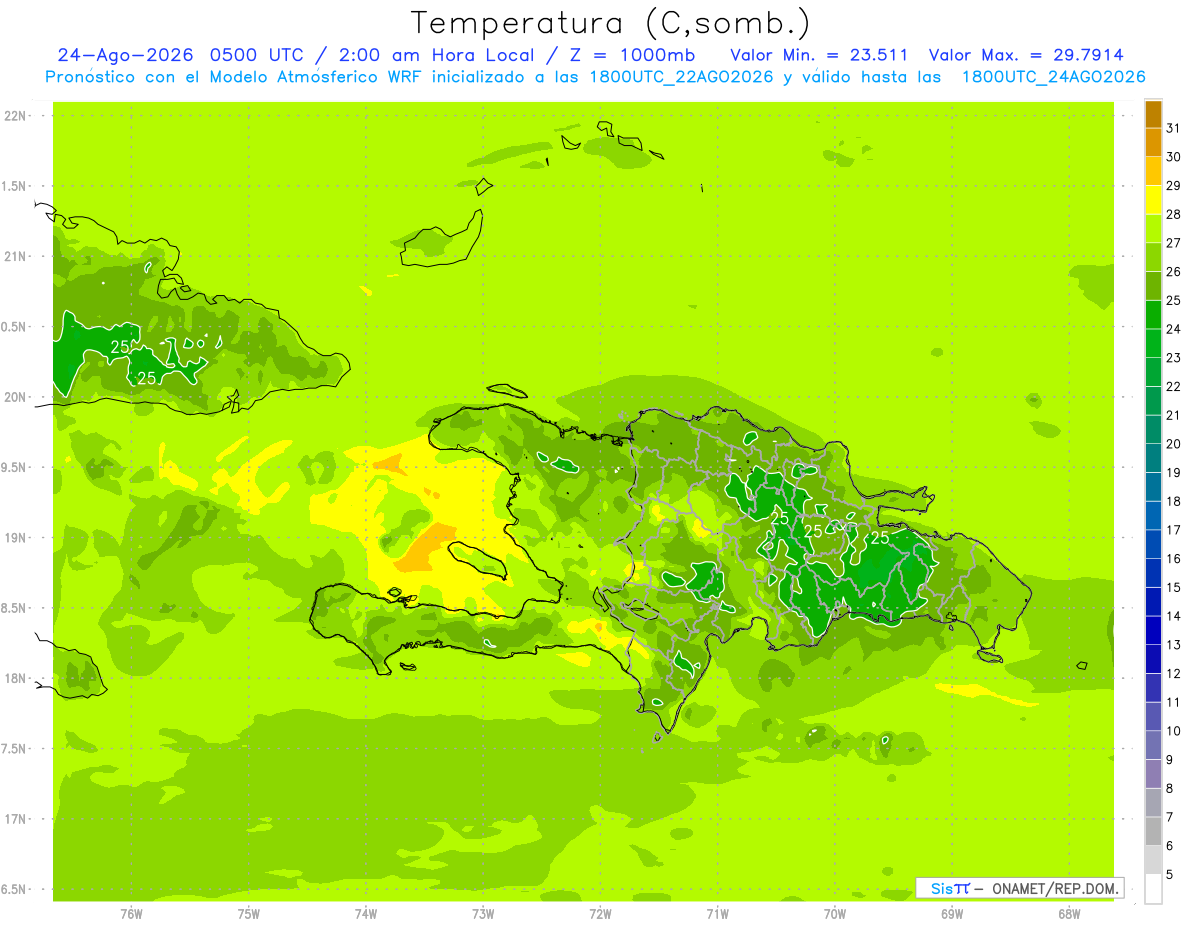Click the legend value "18"
Image resolution: width=1200 pixels, height=927 pixels.
[1173, 501]
